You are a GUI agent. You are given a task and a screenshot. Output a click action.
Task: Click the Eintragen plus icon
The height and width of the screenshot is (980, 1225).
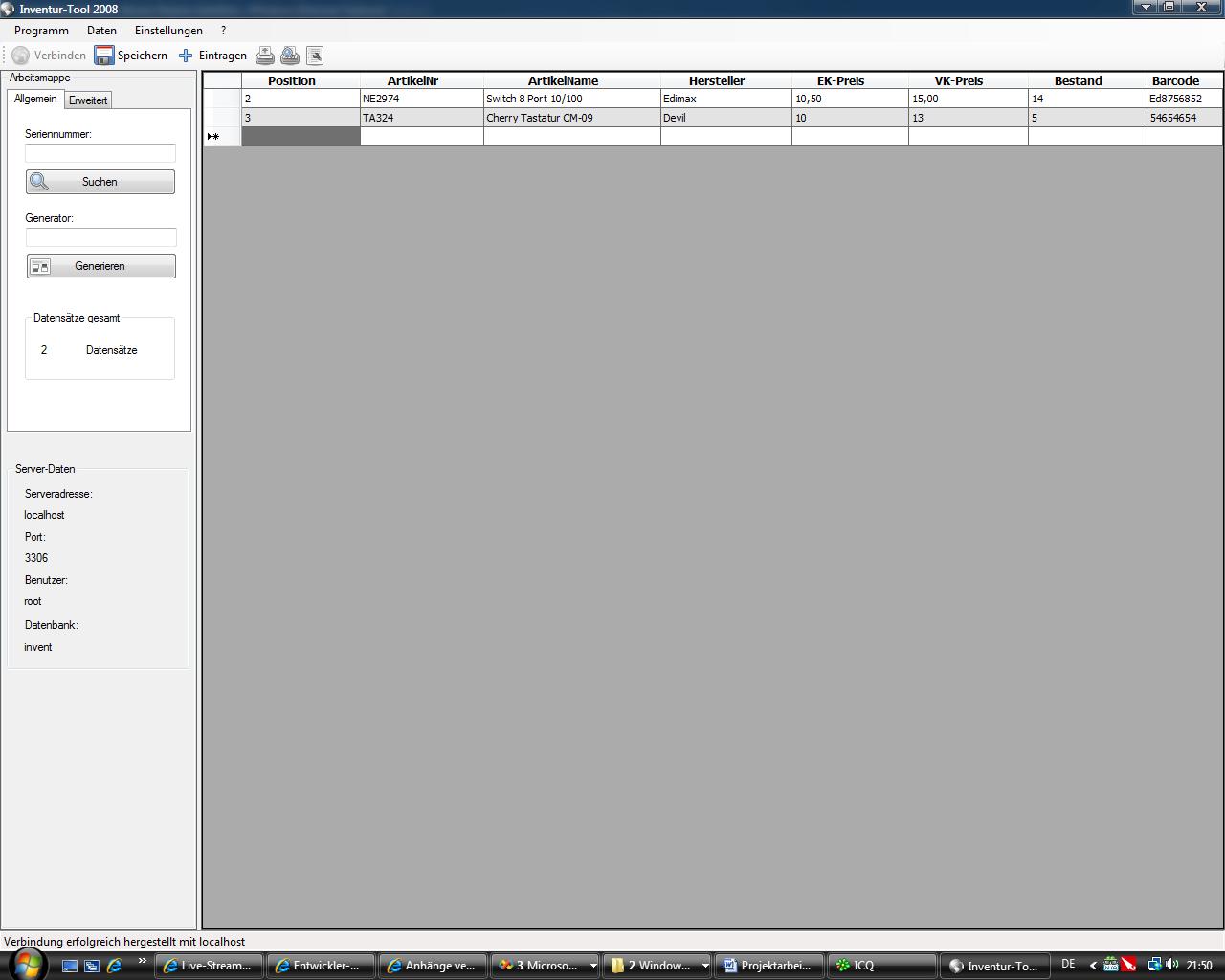pos(186,56)
